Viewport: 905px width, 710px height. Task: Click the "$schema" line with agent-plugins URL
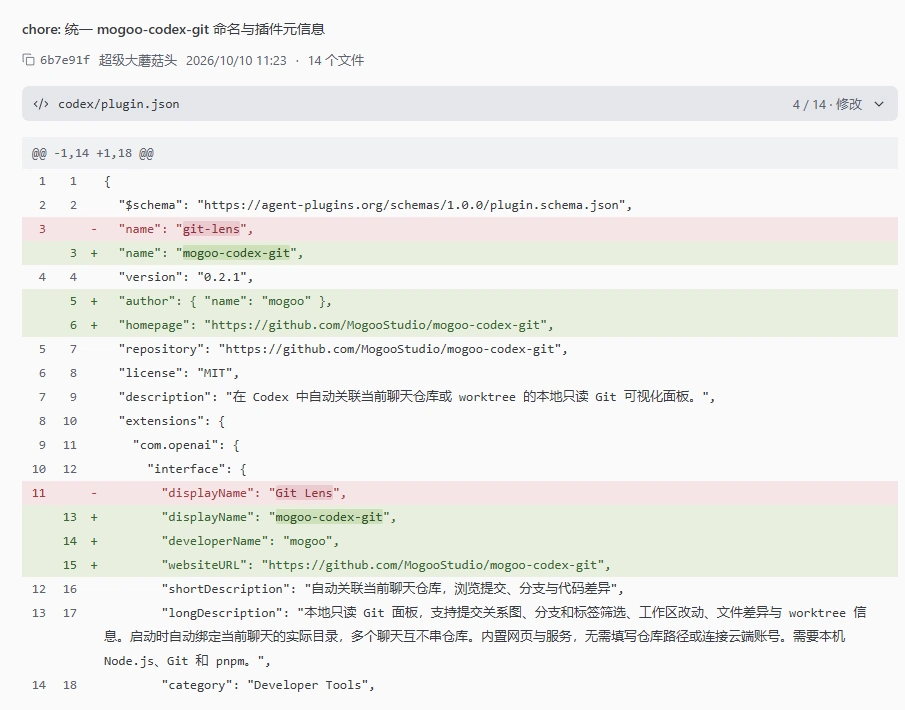[x=460, y=205]
